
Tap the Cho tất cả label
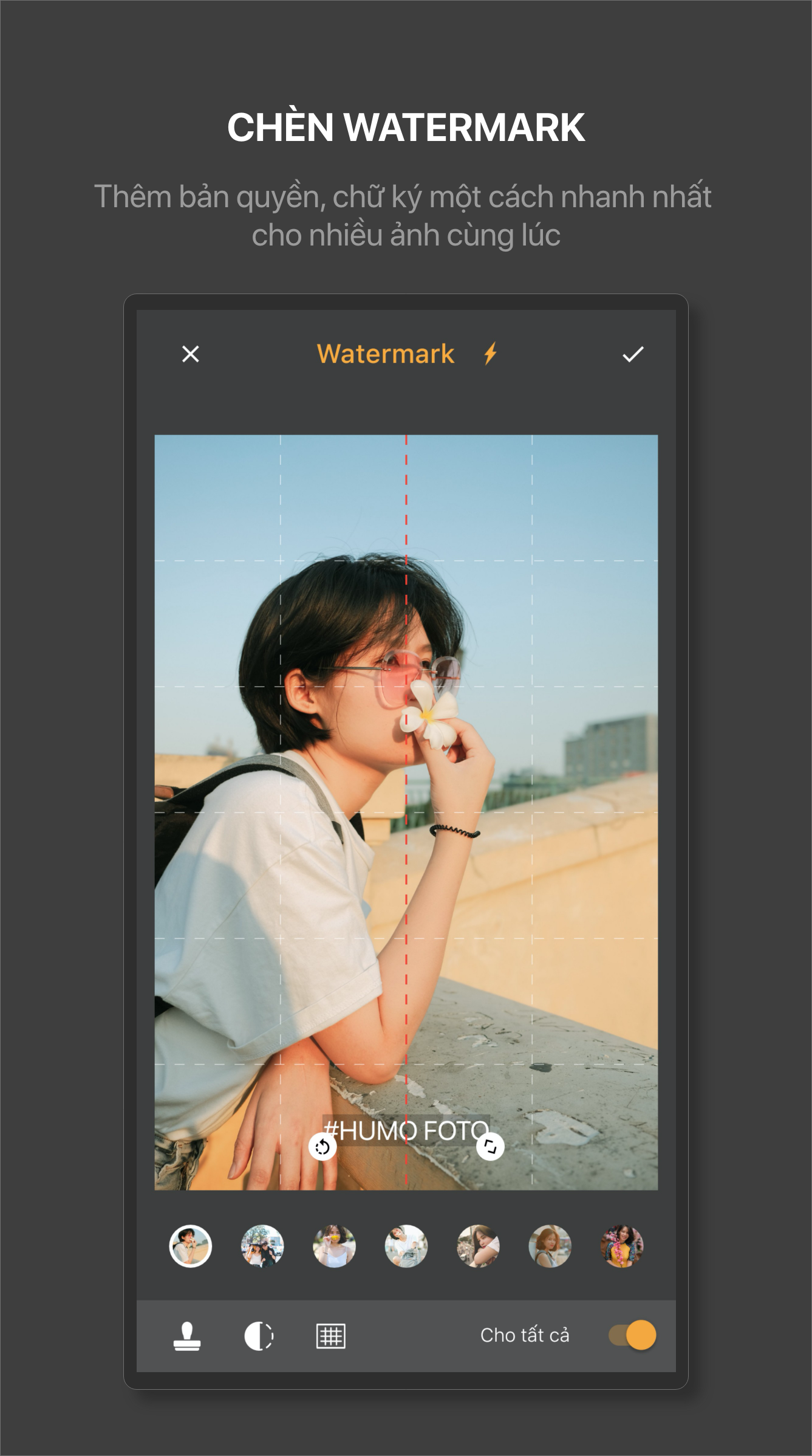525,1335
